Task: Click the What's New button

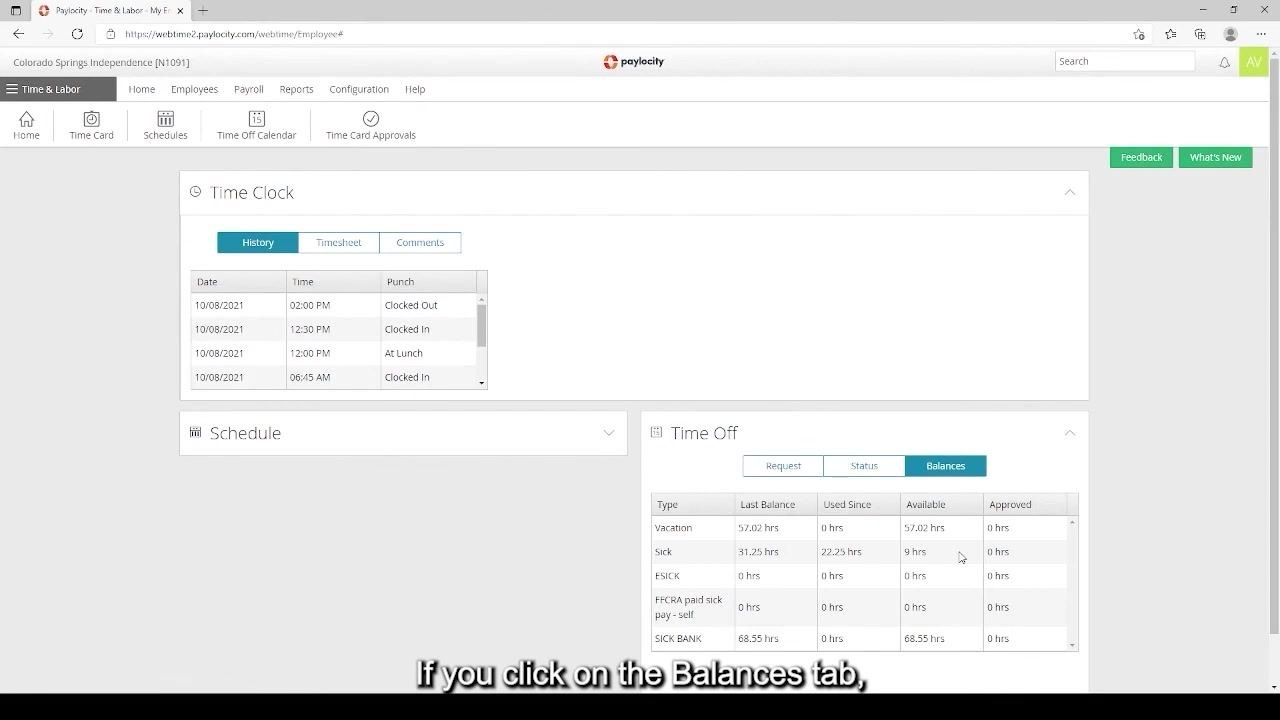Action: pos(1215,157)
